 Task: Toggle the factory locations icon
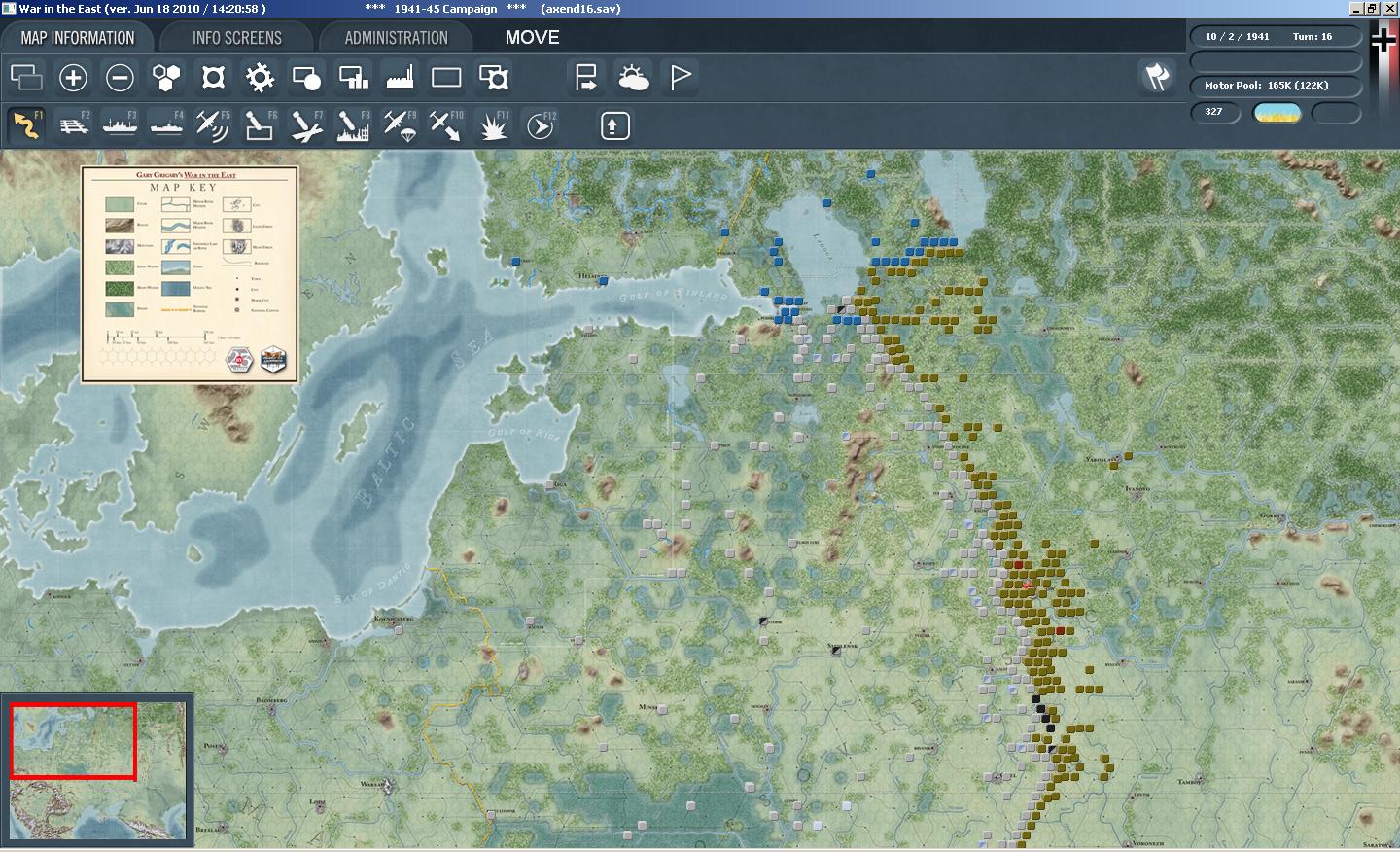[x=400, y=78]
